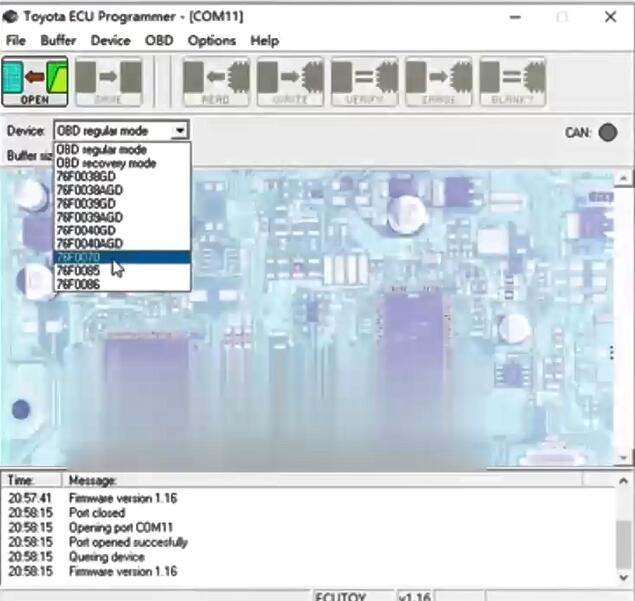This screenshot has width=635, height=601.
Task: Choose 76F0038GD from device list
Action: [122, 177]
